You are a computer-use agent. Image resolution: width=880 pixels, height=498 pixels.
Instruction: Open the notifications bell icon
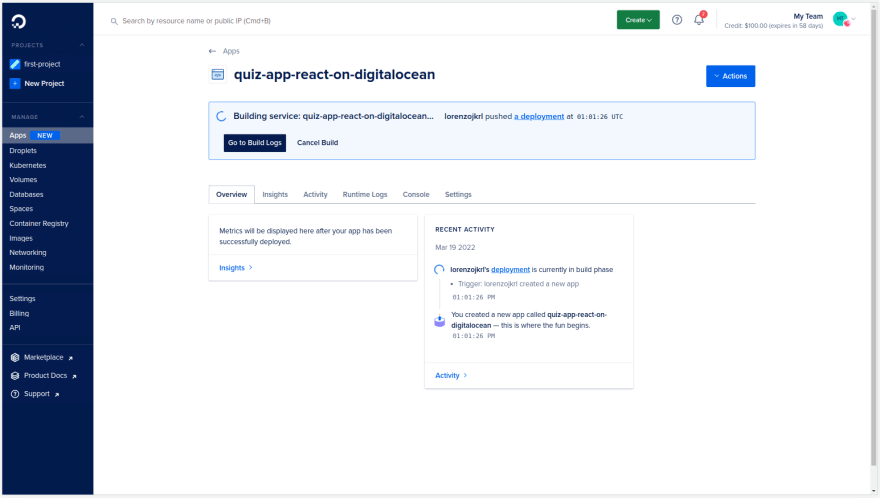(x=699, y=20)
